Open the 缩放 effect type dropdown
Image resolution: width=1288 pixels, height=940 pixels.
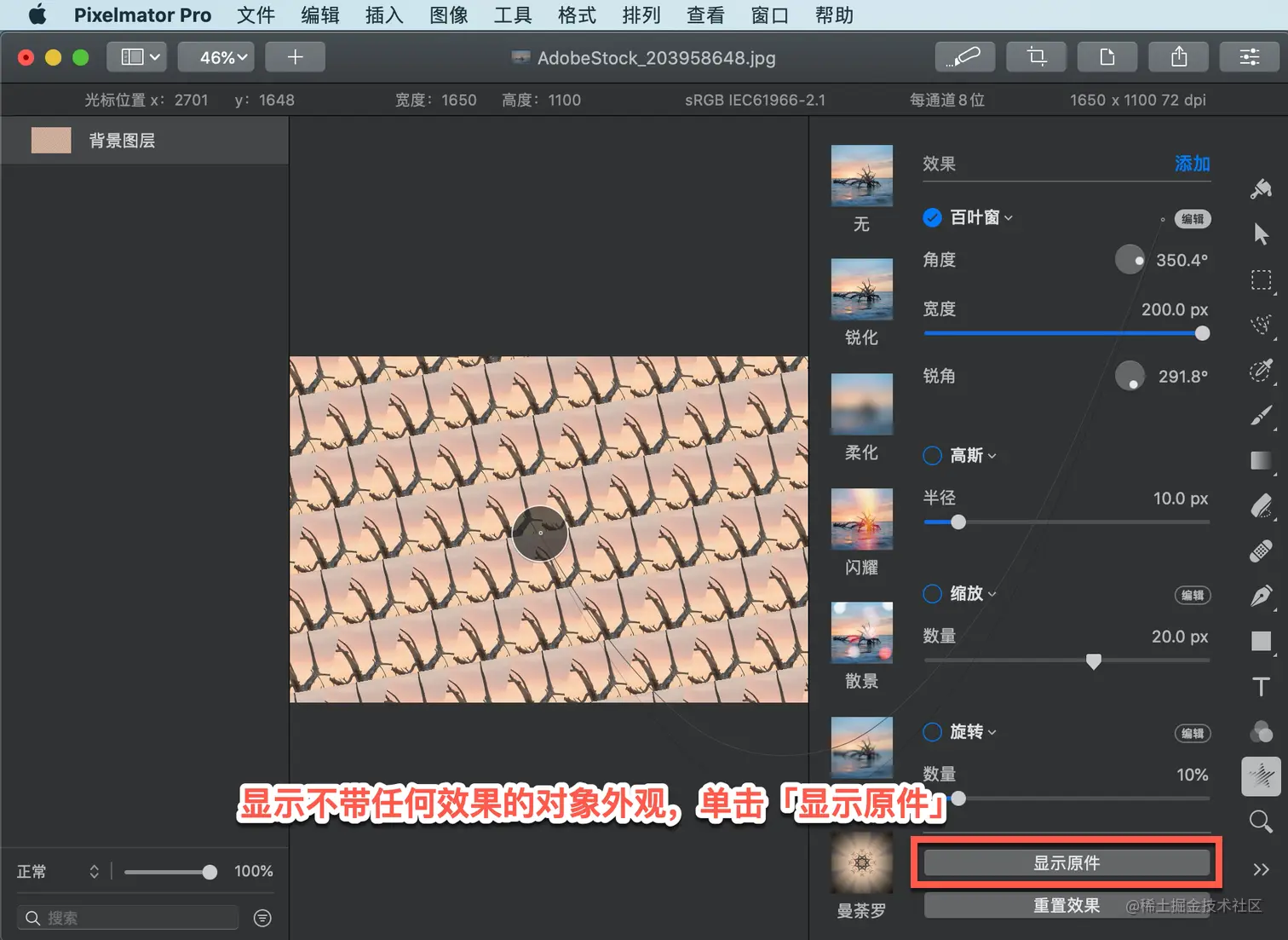pos(973,593)
